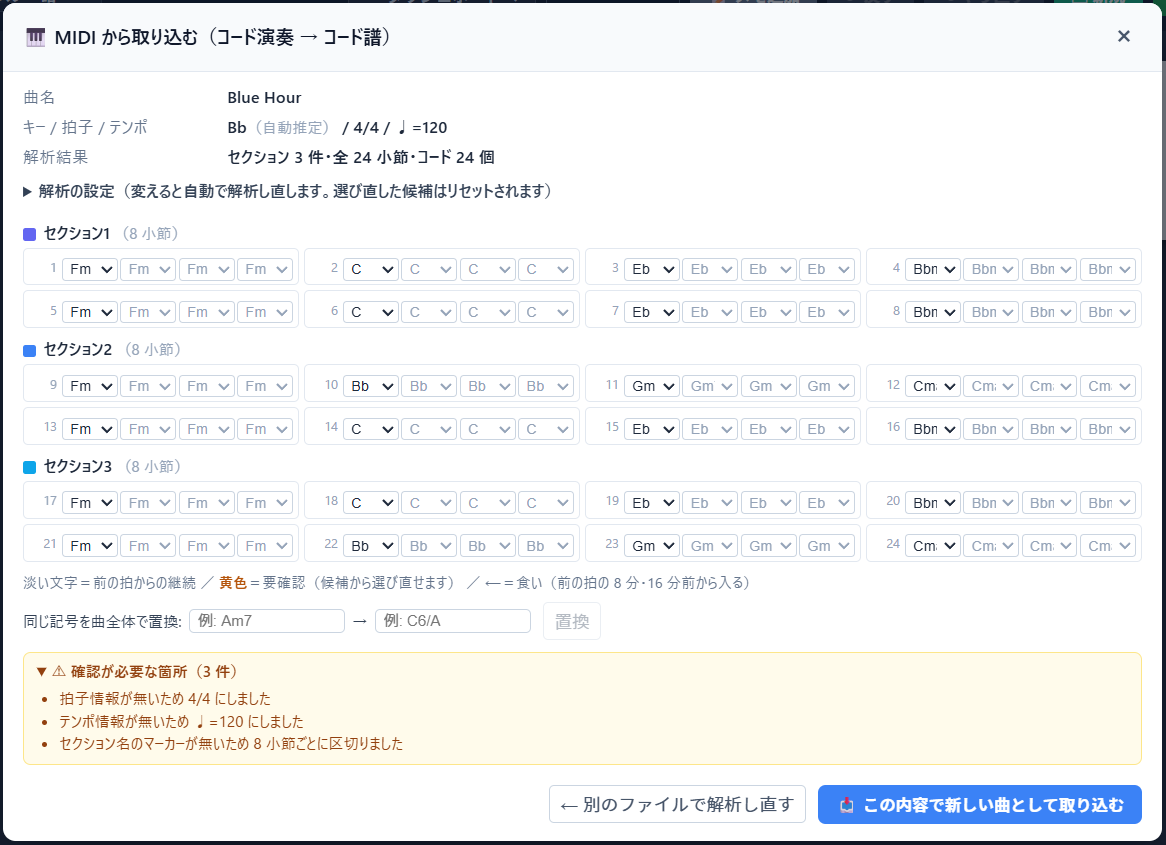
Task: Open measure 8 first-beat Bbm dropdown
Action: (x=933, y=312)
